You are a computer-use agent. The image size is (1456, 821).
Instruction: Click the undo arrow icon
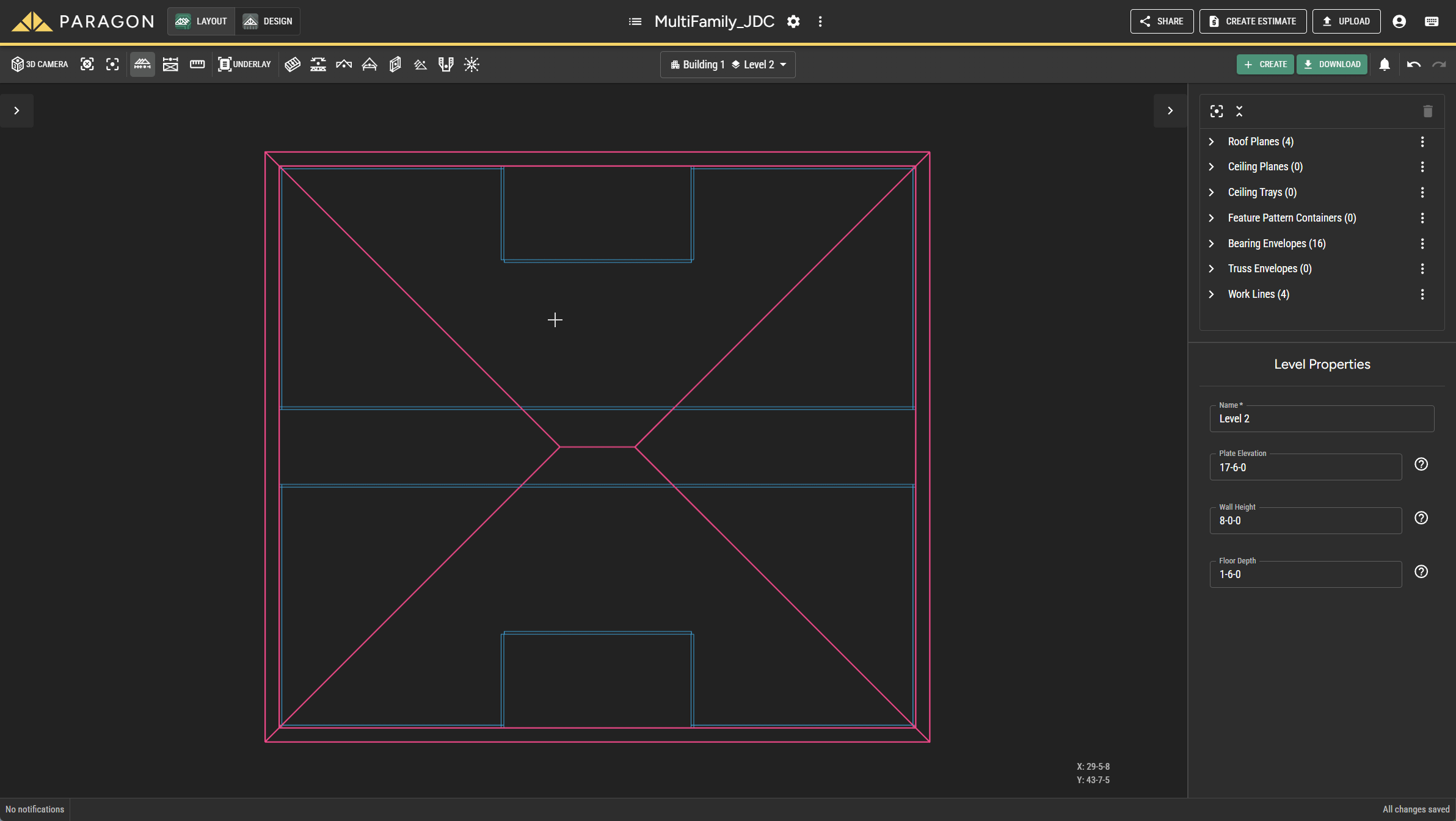[1413, 64]
